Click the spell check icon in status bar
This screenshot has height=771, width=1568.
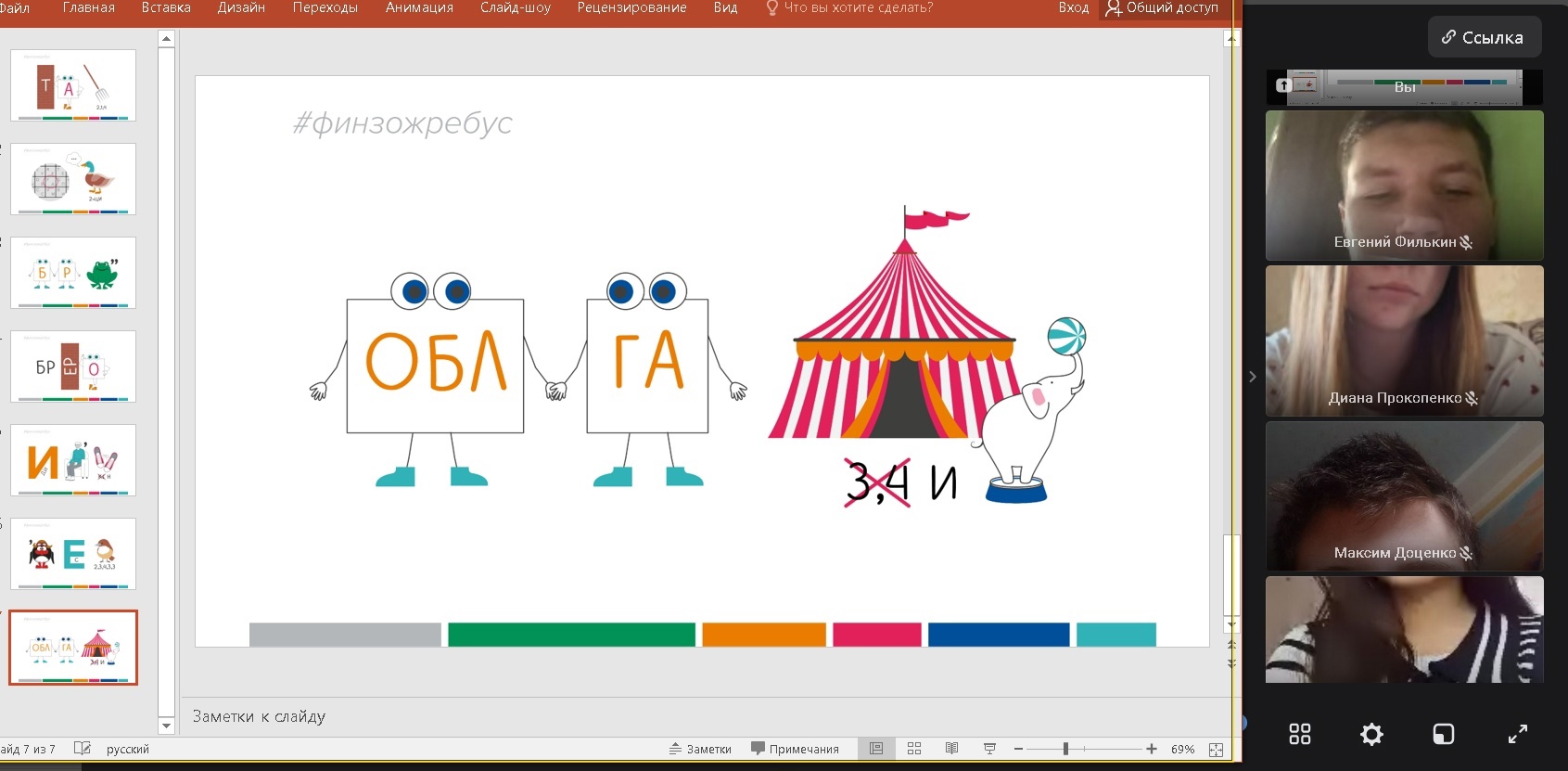click(83, 748)
